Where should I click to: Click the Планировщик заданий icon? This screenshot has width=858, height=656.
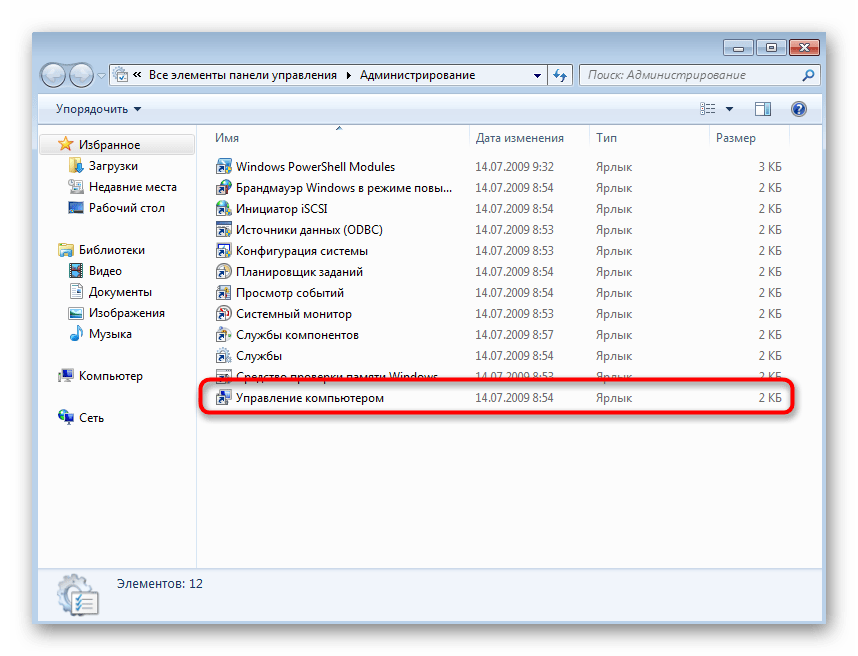click(x=224, y=272)
